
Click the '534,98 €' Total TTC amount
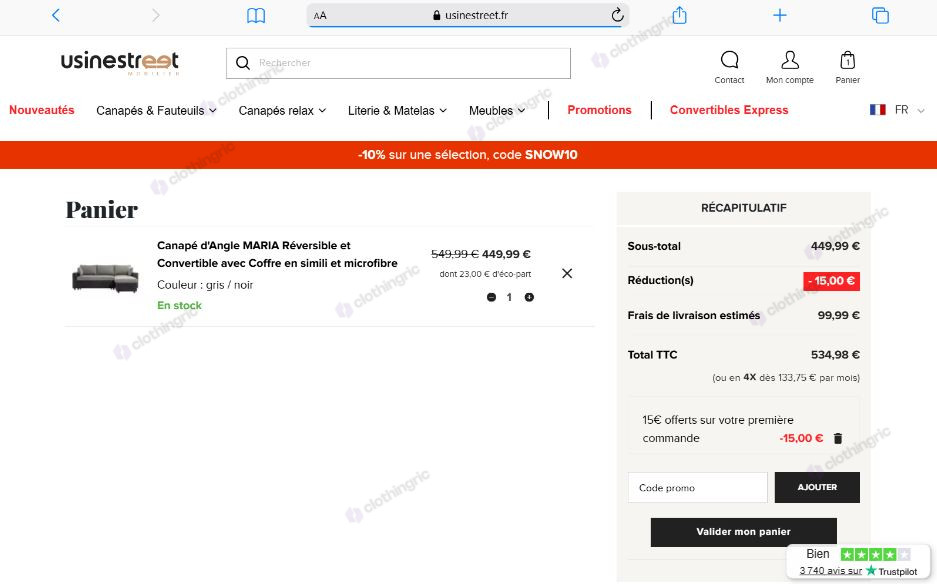pos(835,355)
